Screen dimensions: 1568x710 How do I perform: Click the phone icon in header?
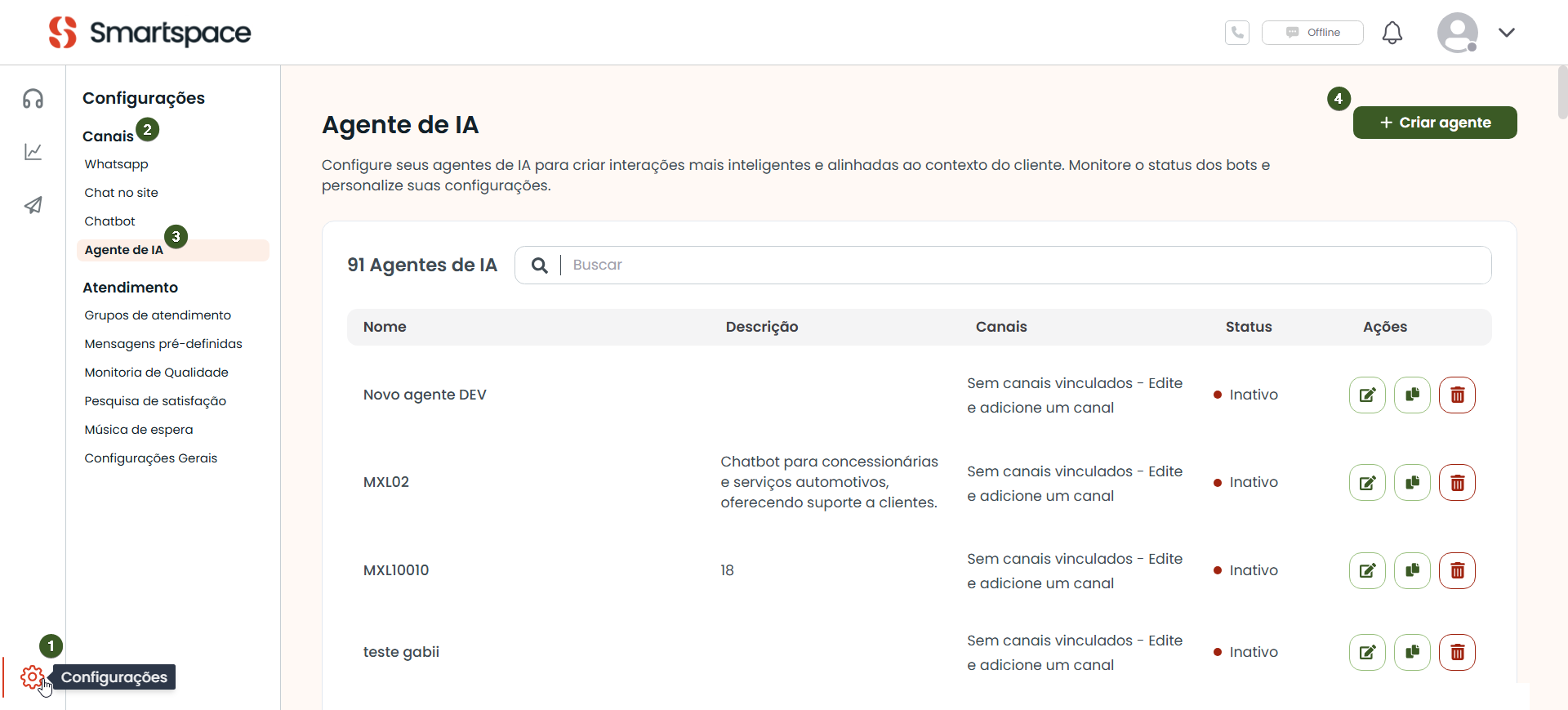pos(1237,33)
